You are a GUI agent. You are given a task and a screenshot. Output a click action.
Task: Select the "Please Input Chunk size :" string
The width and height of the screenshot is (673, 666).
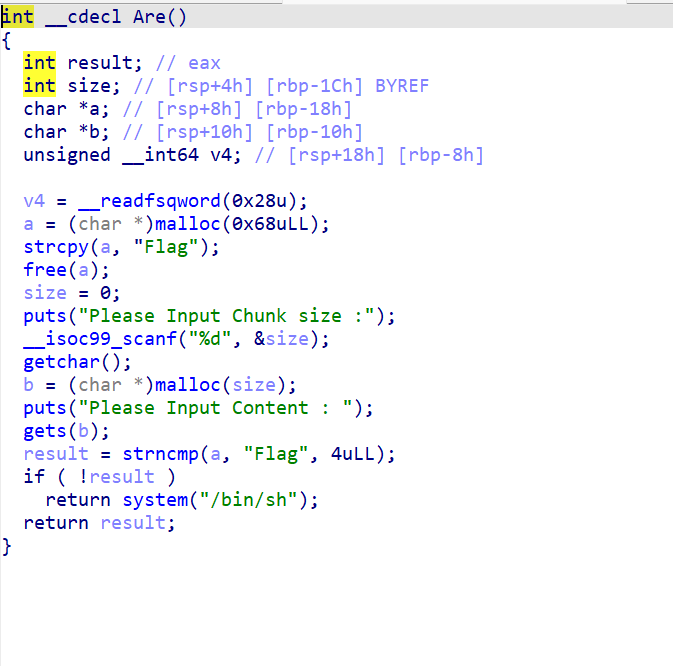(226, 316)
